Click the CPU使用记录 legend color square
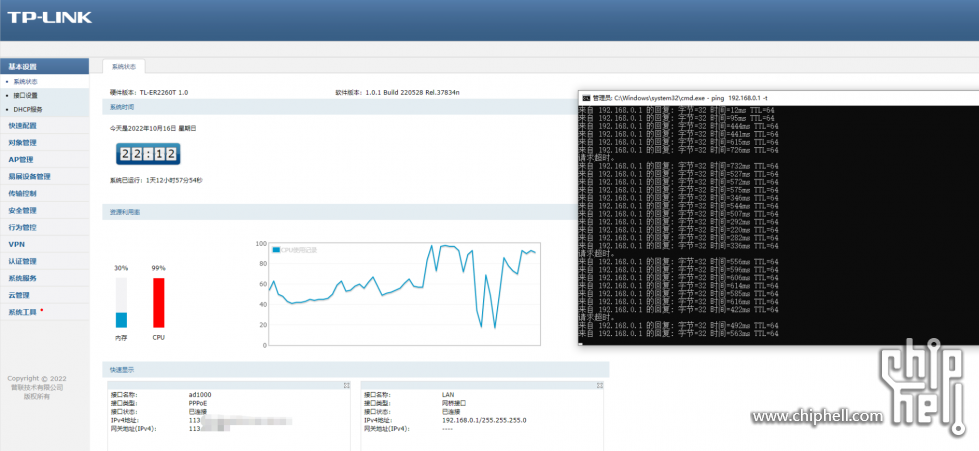 (x=276, y=250)
